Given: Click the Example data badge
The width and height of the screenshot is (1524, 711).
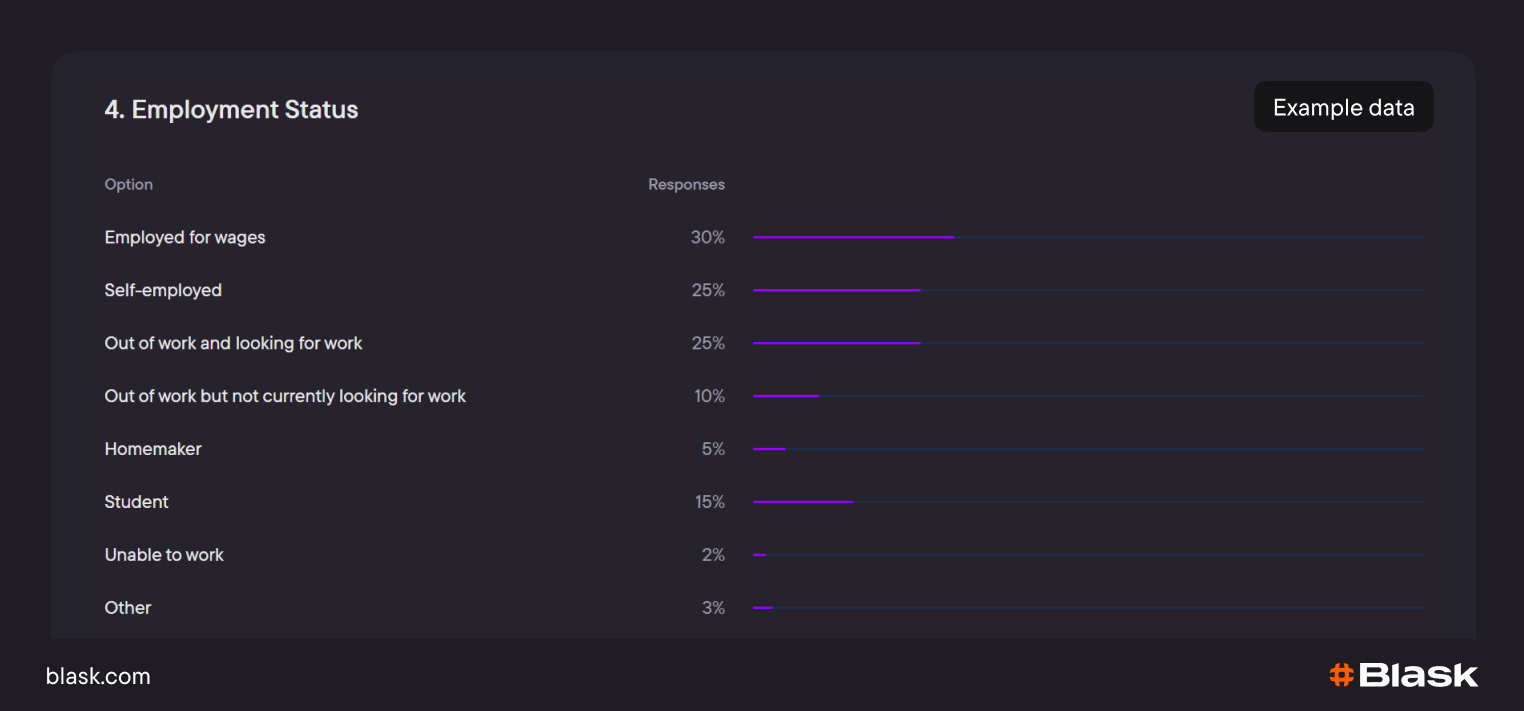Looking at the screenshot, I should 1343,107.
